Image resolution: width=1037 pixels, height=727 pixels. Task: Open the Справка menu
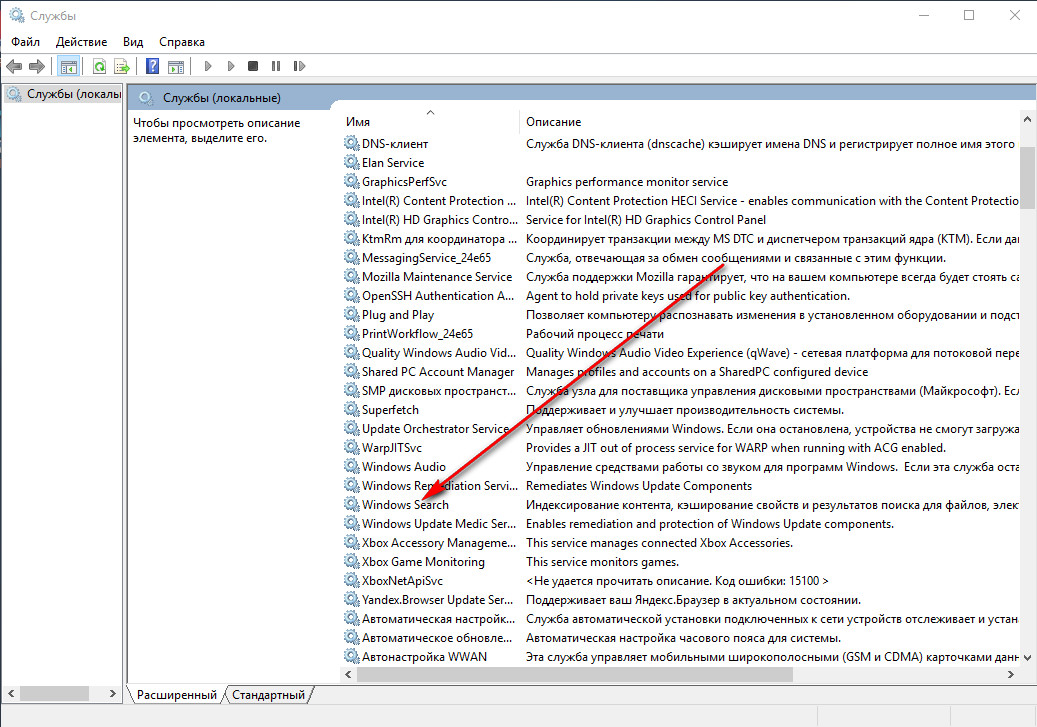tap(182, 42)
